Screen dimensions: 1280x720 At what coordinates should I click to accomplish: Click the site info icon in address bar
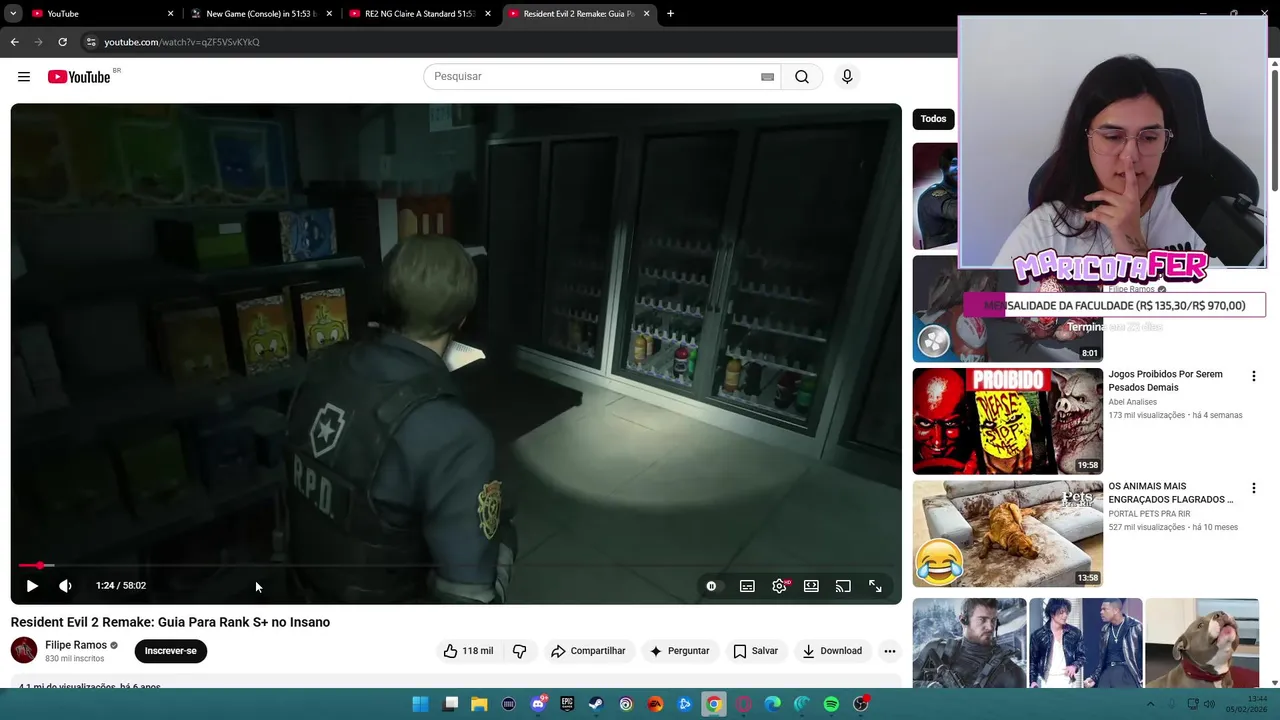(x=91, y=42)
